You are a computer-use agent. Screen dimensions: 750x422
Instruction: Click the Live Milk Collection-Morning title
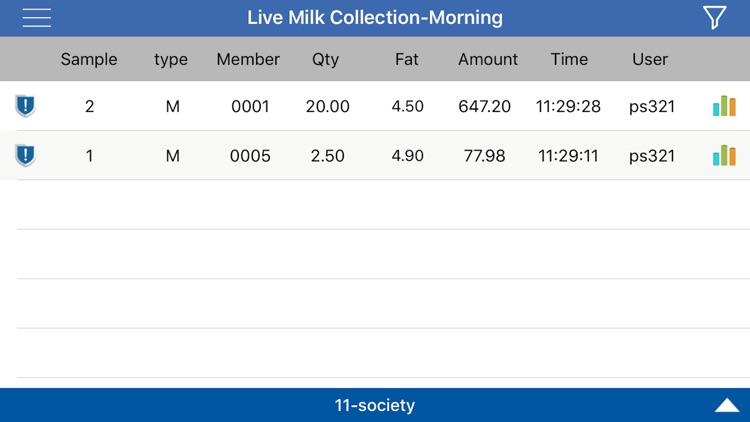click(375, 18)
